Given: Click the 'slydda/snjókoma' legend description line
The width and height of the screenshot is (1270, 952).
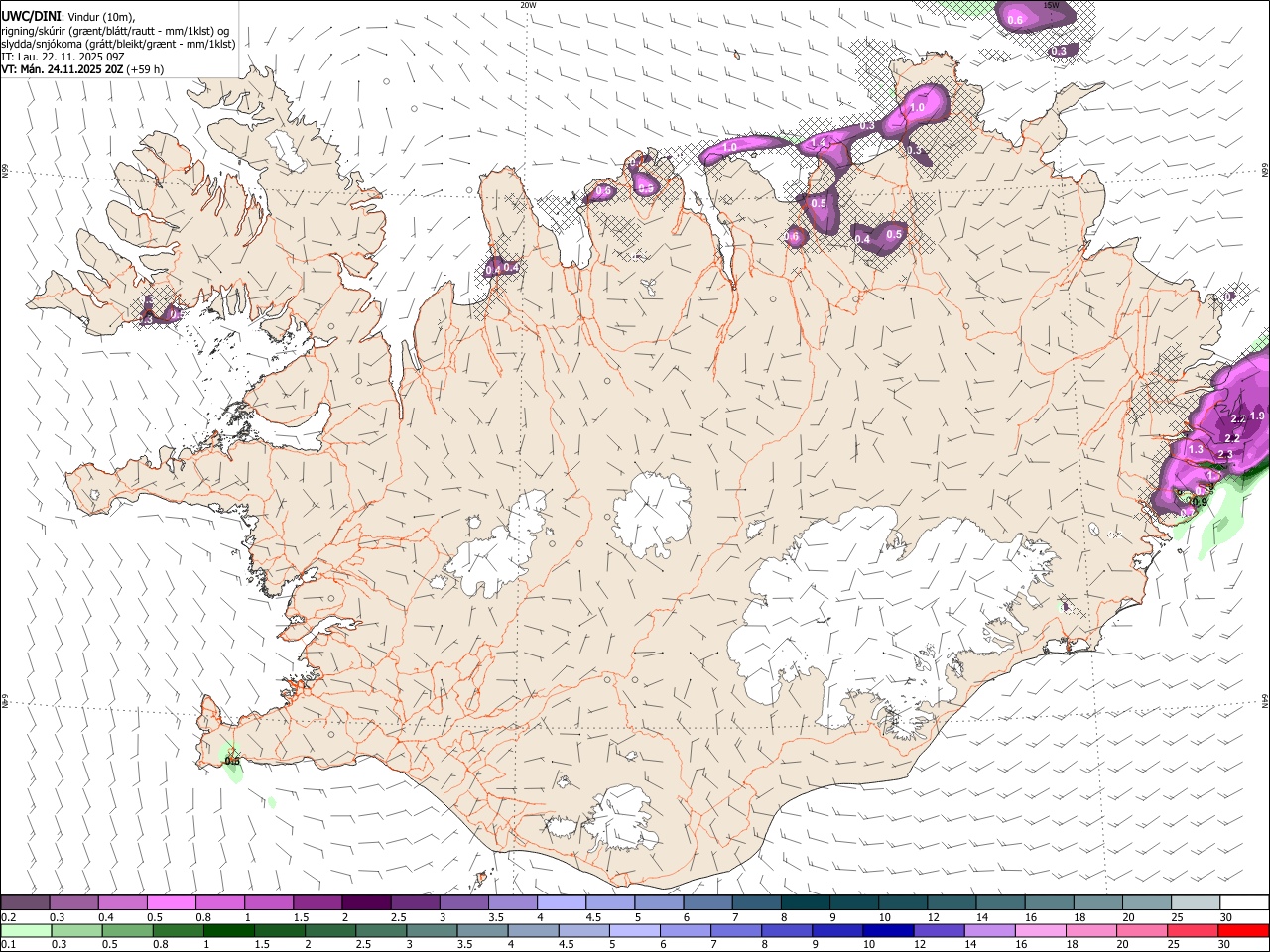Looking at the screenshot, I should tap(118, 44).
